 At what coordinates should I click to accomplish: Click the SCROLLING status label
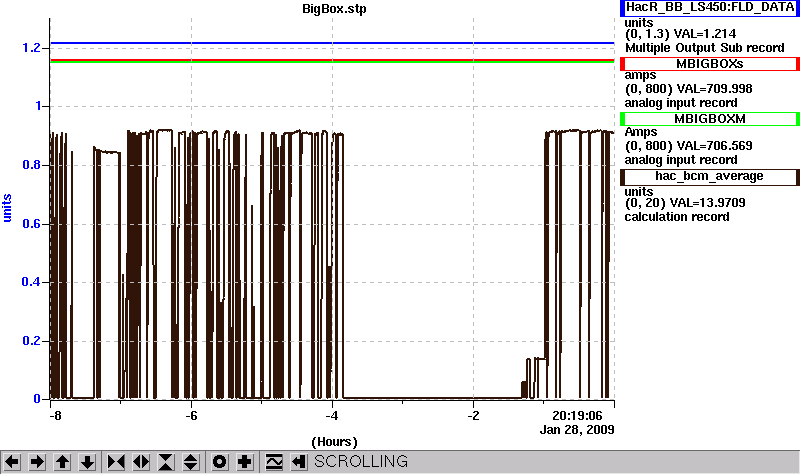tap(361, 462)
